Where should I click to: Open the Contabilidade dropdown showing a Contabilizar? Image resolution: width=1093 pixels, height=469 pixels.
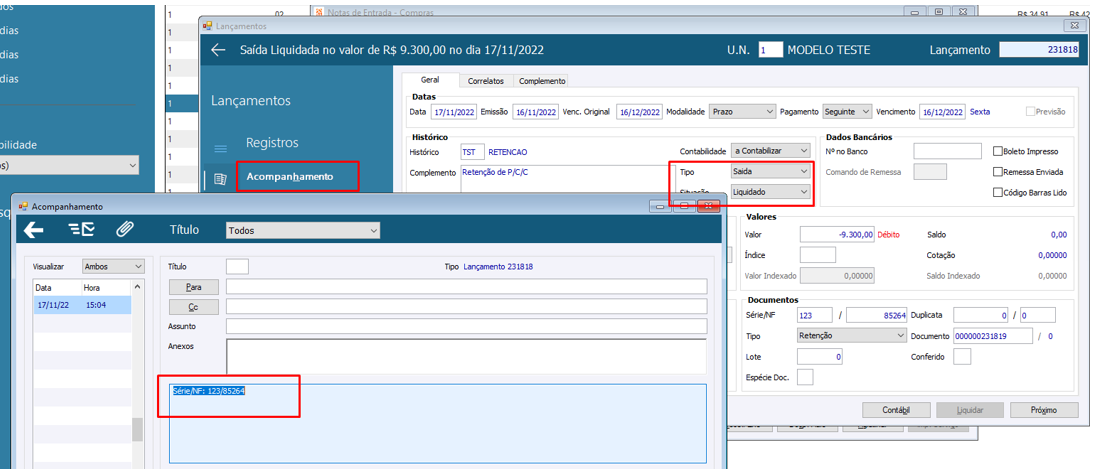771,151
